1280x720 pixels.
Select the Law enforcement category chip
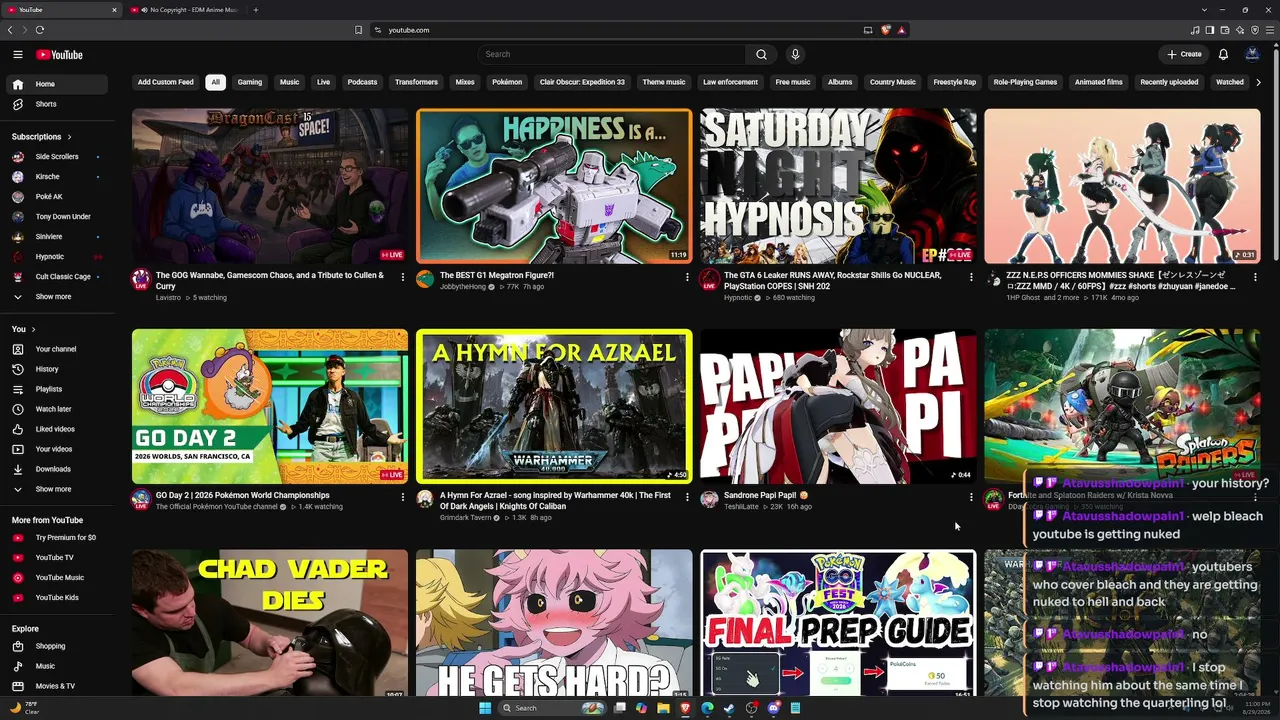730,82
